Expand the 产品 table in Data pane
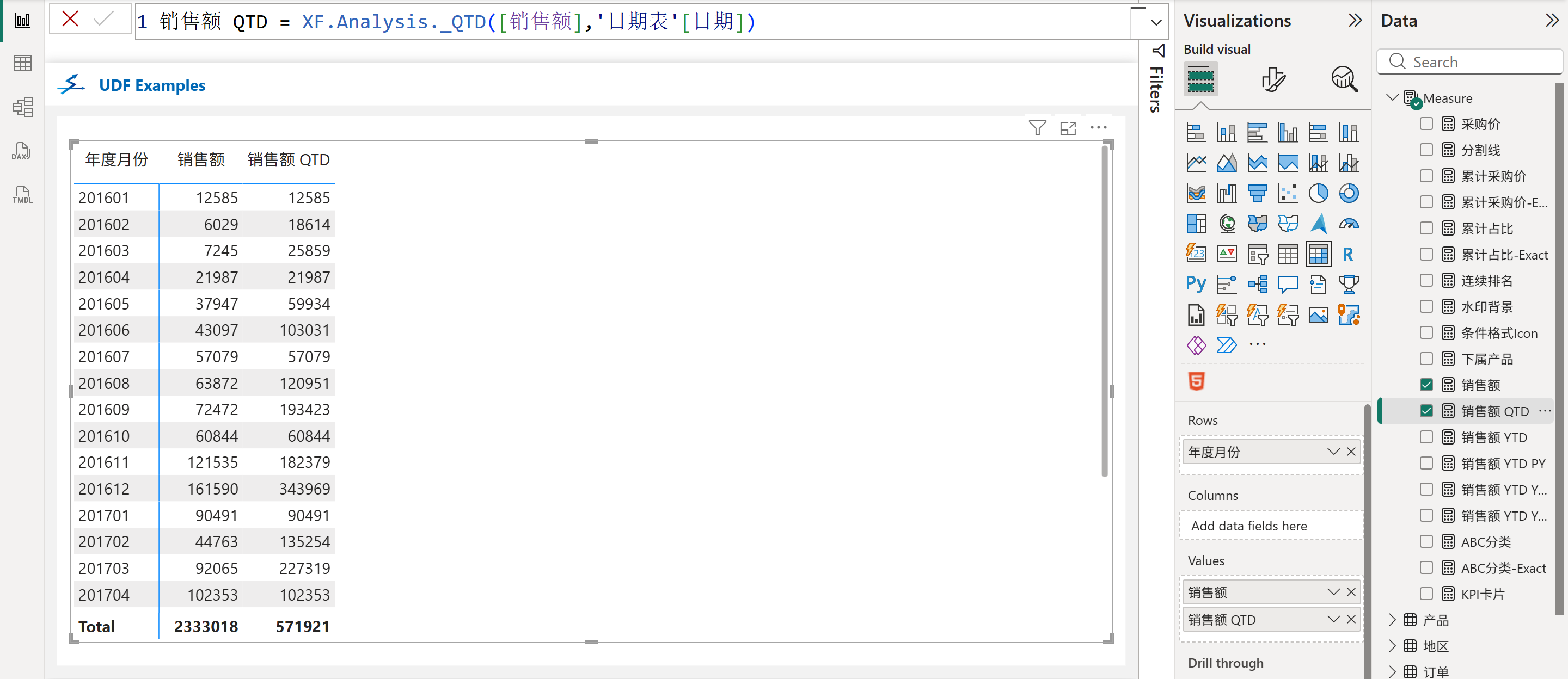 pyautogui.click(x=1392, y=620)
